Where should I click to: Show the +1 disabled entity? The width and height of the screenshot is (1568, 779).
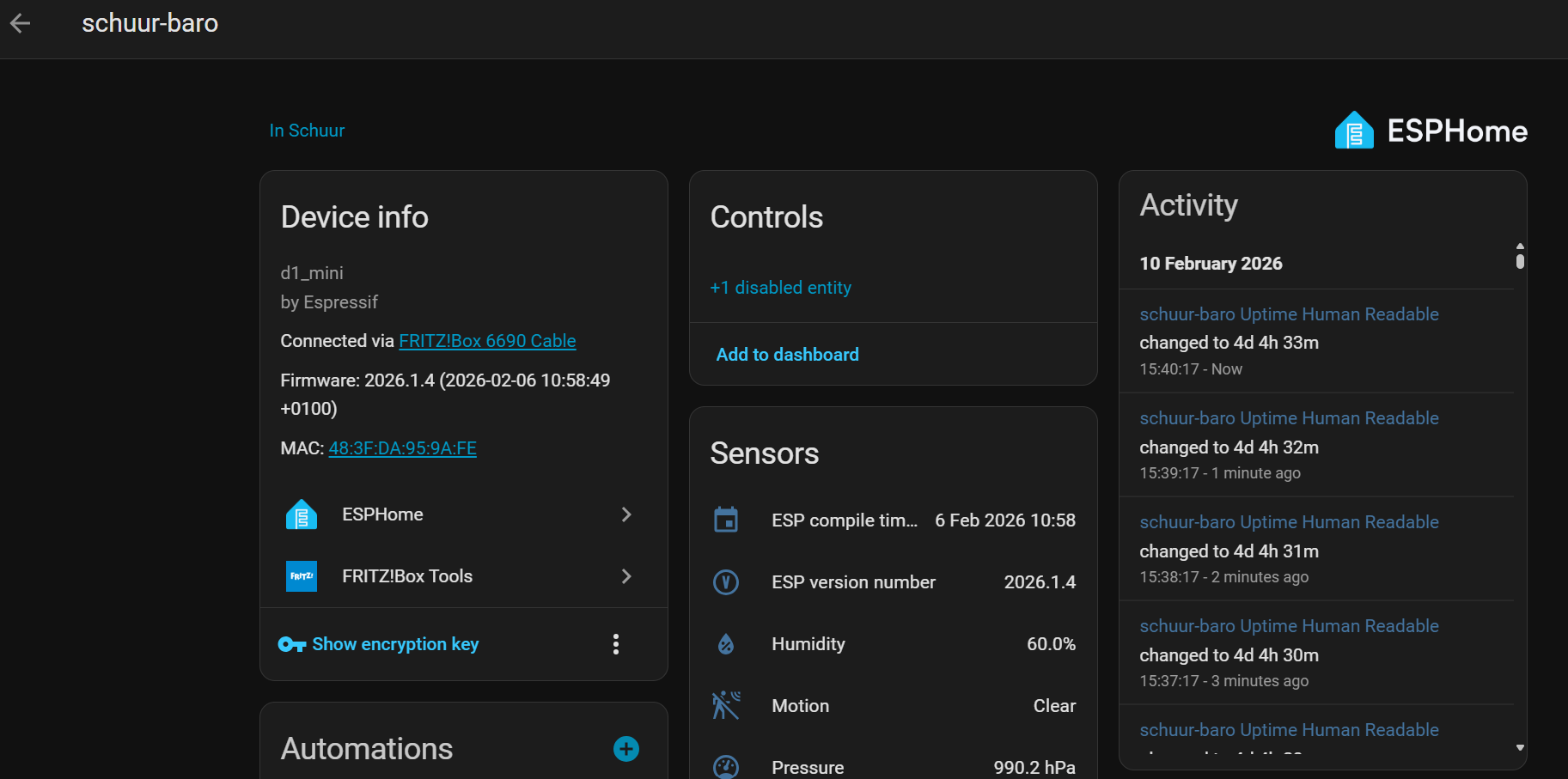[x=780, y=288]
